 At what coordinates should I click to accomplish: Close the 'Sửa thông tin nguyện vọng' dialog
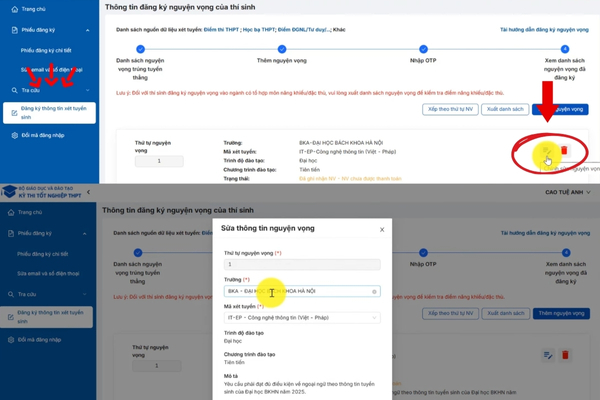(x=382, y=229)
